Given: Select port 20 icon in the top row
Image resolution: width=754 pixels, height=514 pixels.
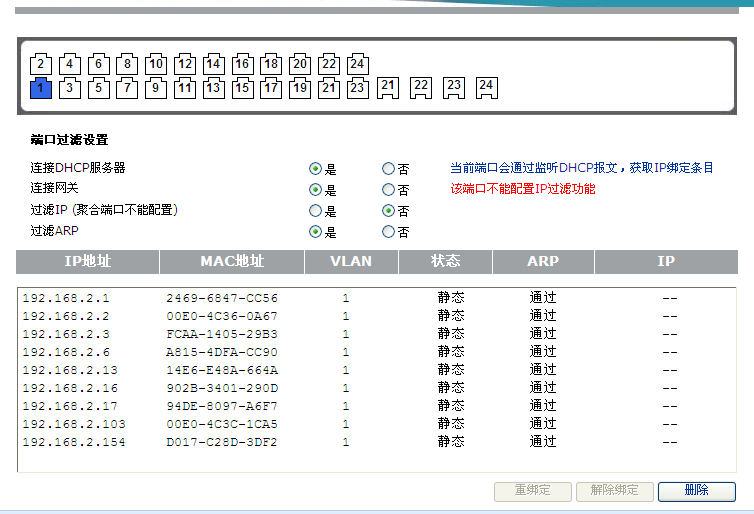Looking at the screenshot, I should 300,65.
